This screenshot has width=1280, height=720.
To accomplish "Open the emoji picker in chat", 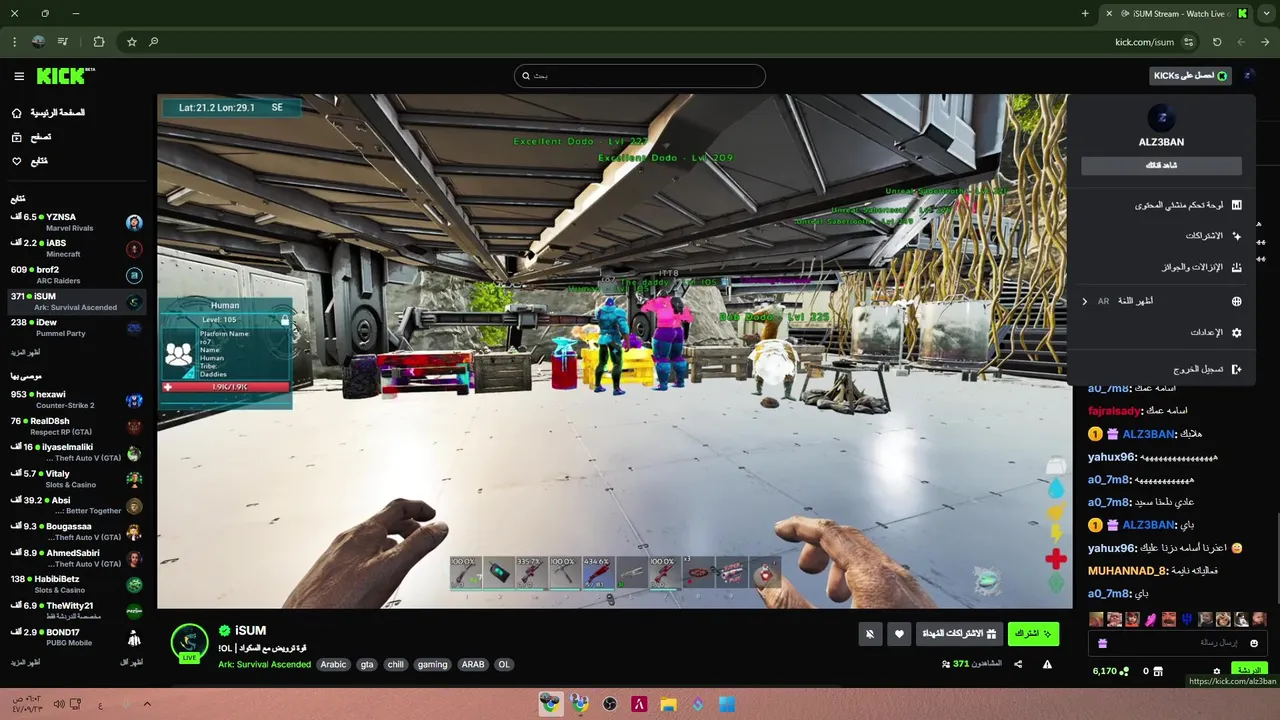I will (1254, 643).
